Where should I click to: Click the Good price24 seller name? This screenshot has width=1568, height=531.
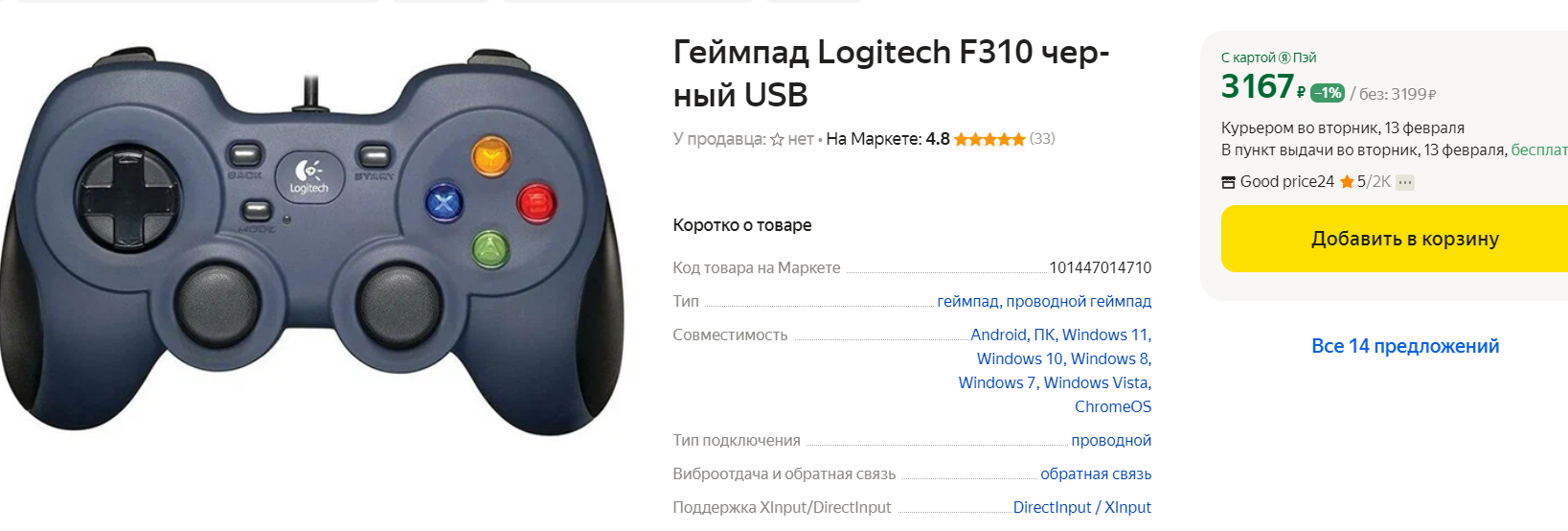coord(1287,181)
